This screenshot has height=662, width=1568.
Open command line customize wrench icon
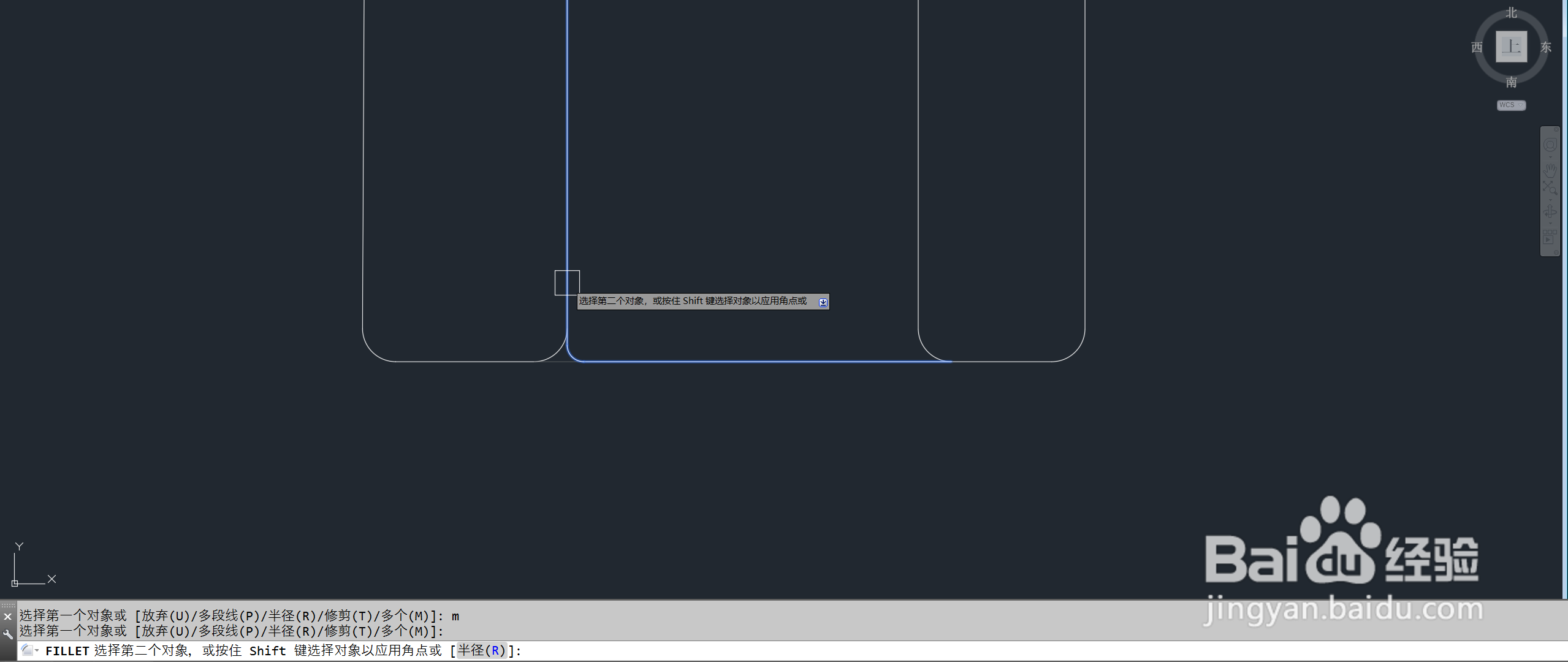click(x=7, y=634)
